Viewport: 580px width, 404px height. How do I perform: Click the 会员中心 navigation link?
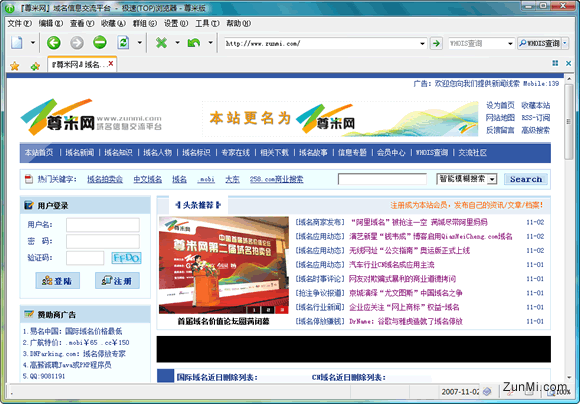click(x=391, y=152)
